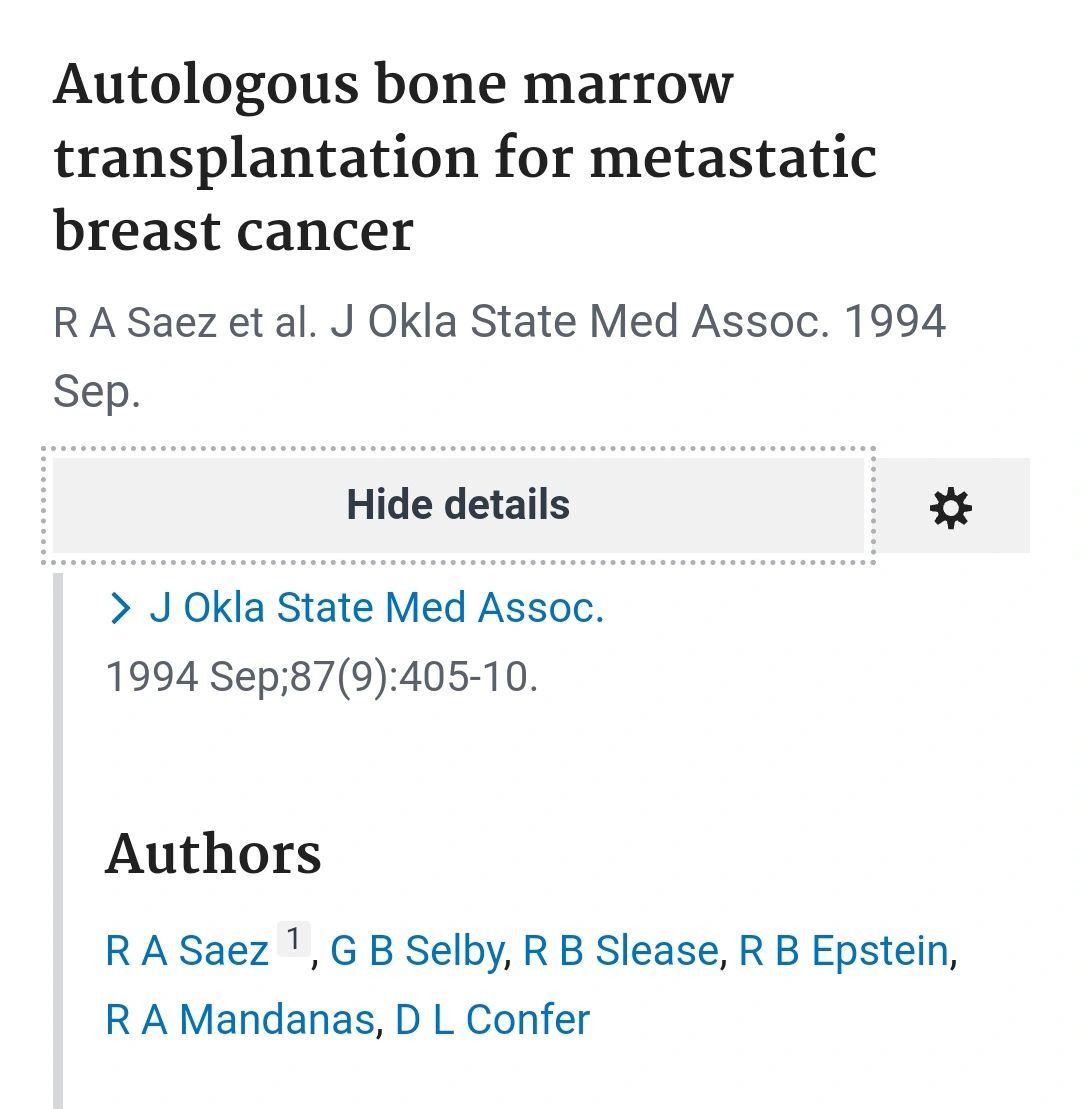Select author G B Selby
The width and height of the screenshot is (1080, 1109).
417,950
